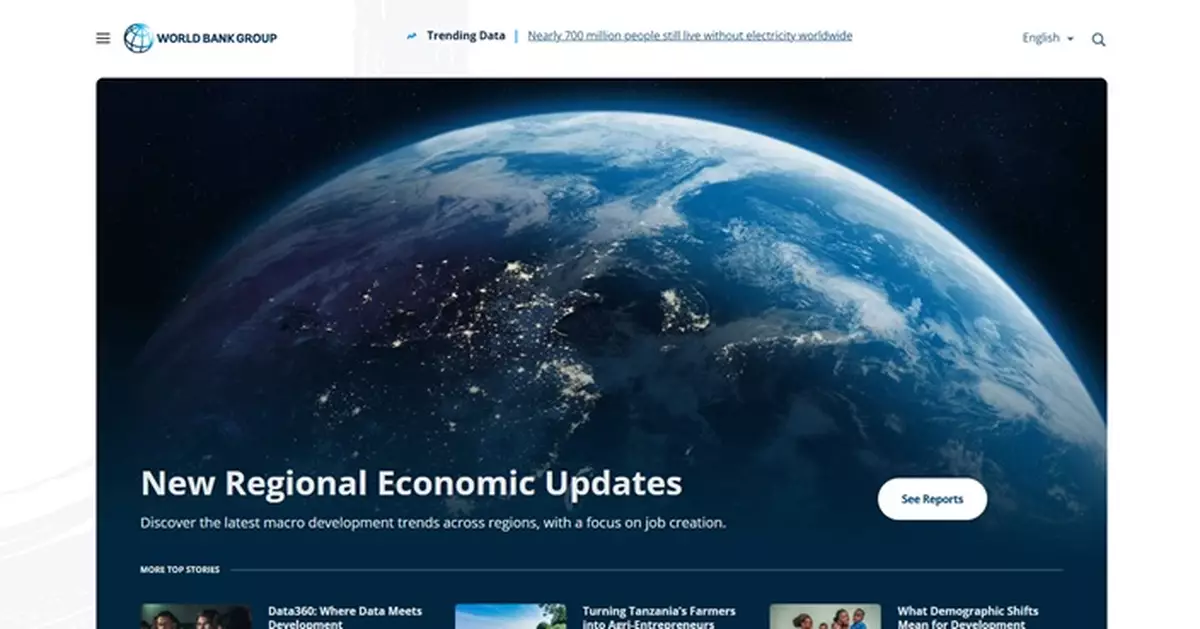Click the Demographic Shifts story thumbnail

[x=825, y=616]
